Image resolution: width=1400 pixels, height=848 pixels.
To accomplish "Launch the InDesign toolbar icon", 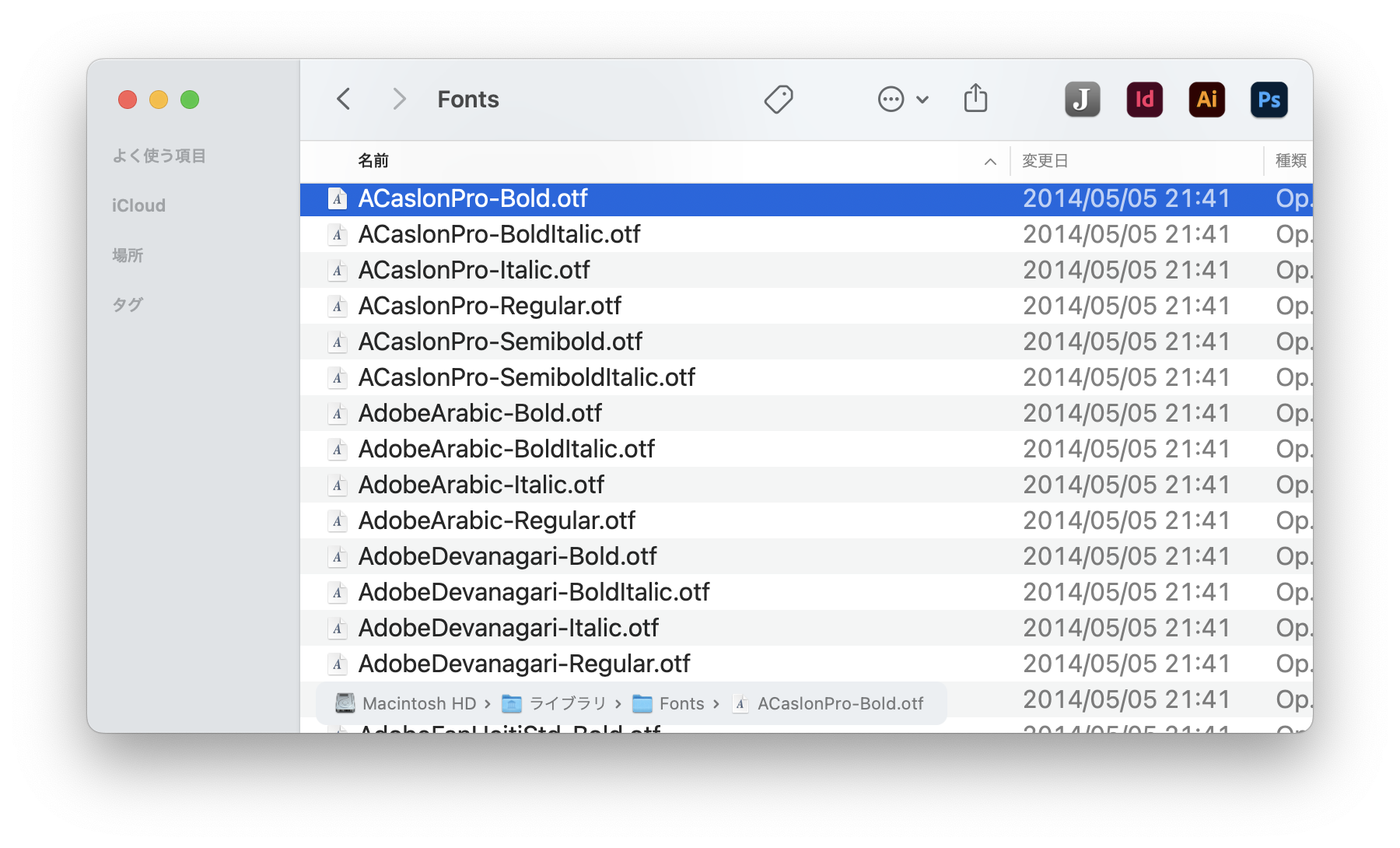I will click(x=1144, y=100).
